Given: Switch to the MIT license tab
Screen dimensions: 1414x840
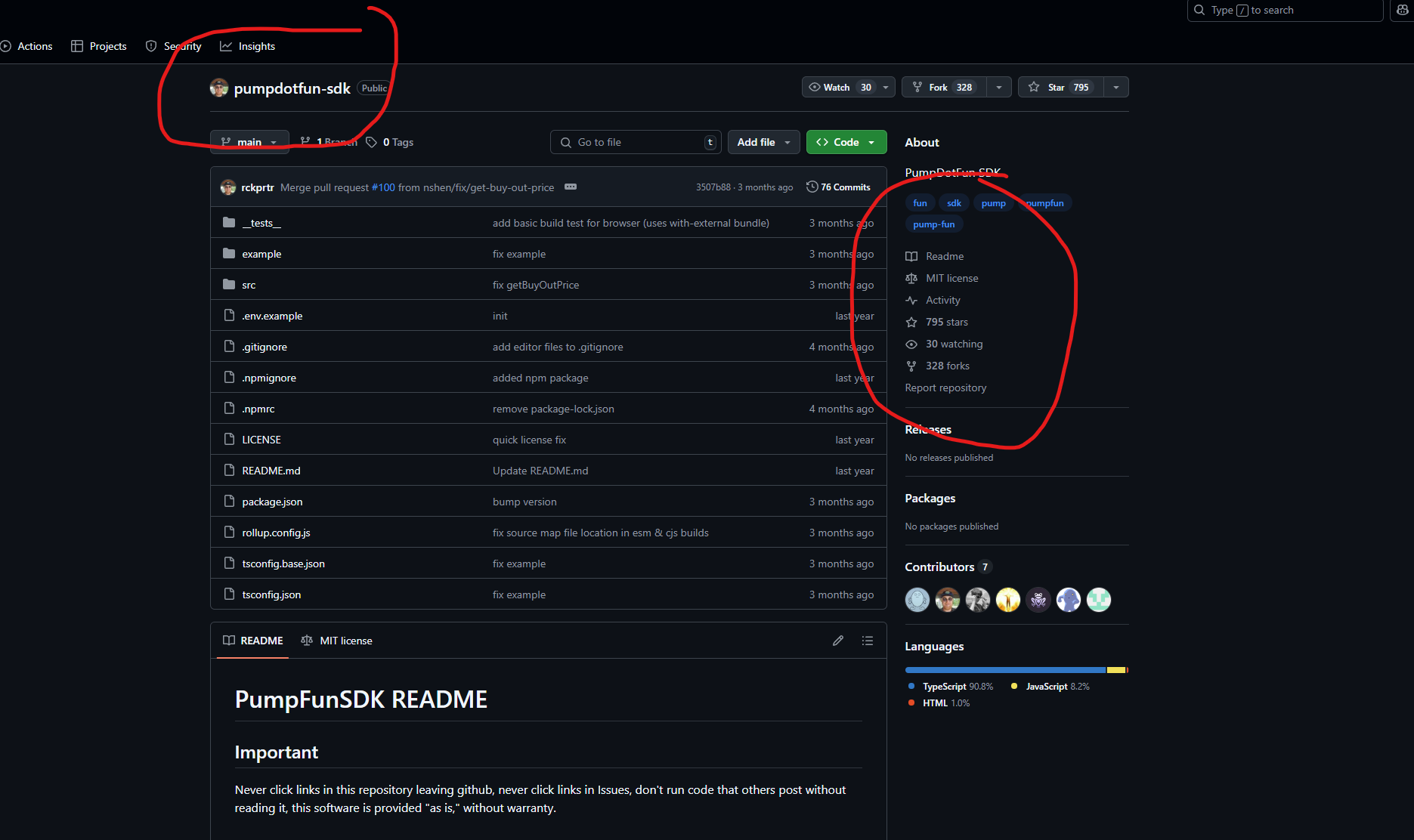Looking at the screenshot, I should coord(336,641).
